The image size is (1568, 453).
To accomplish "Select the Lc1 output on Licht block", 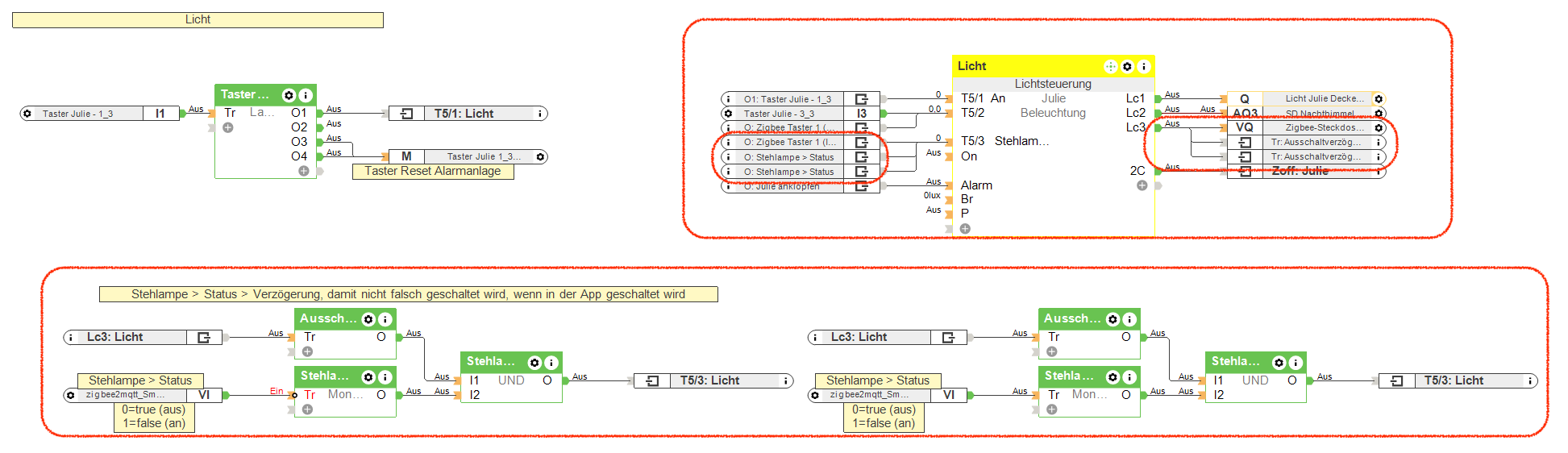I will click(1135, 98).
